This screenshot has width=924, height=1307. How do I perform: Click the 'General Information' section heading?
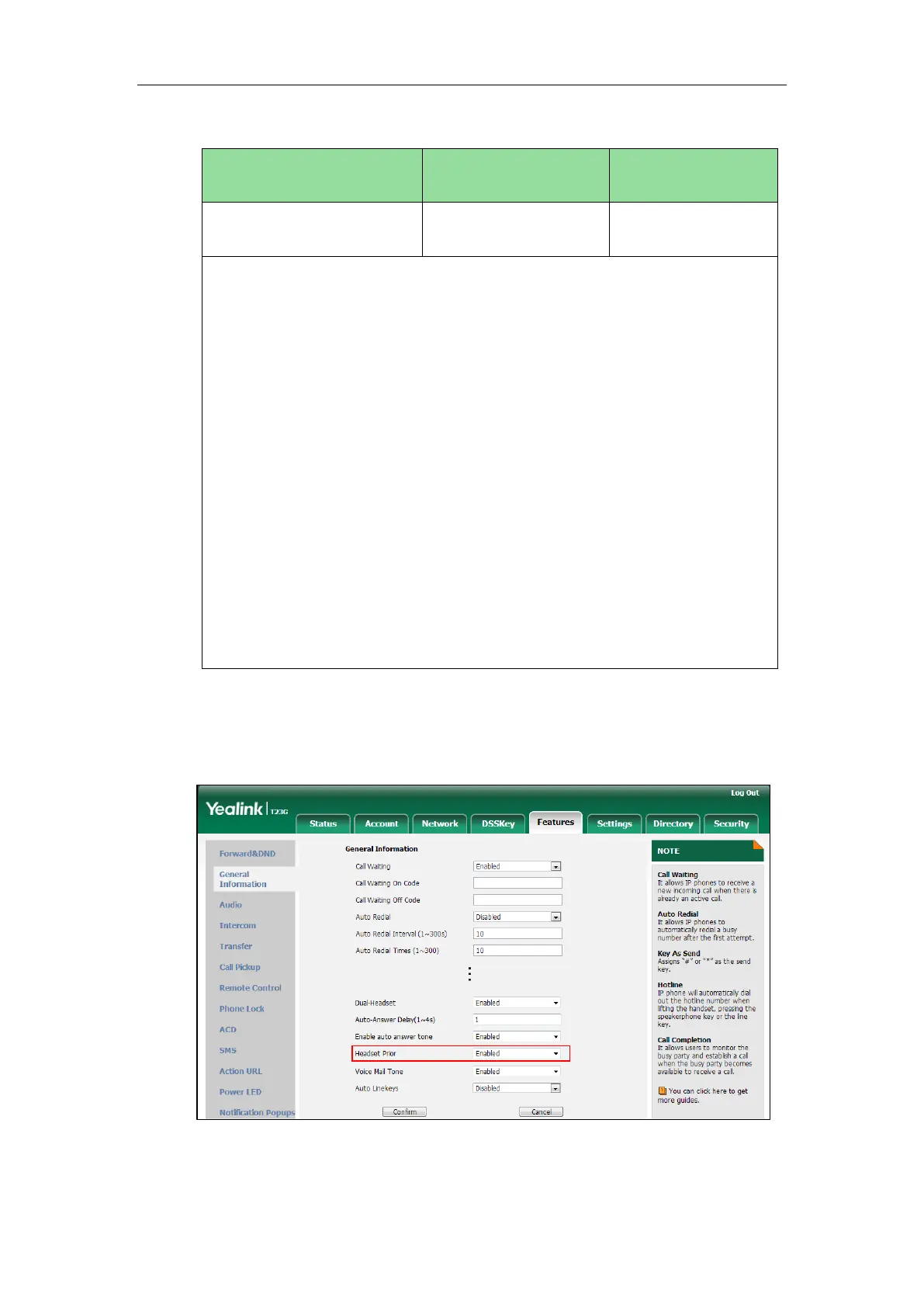pos(382,849)
